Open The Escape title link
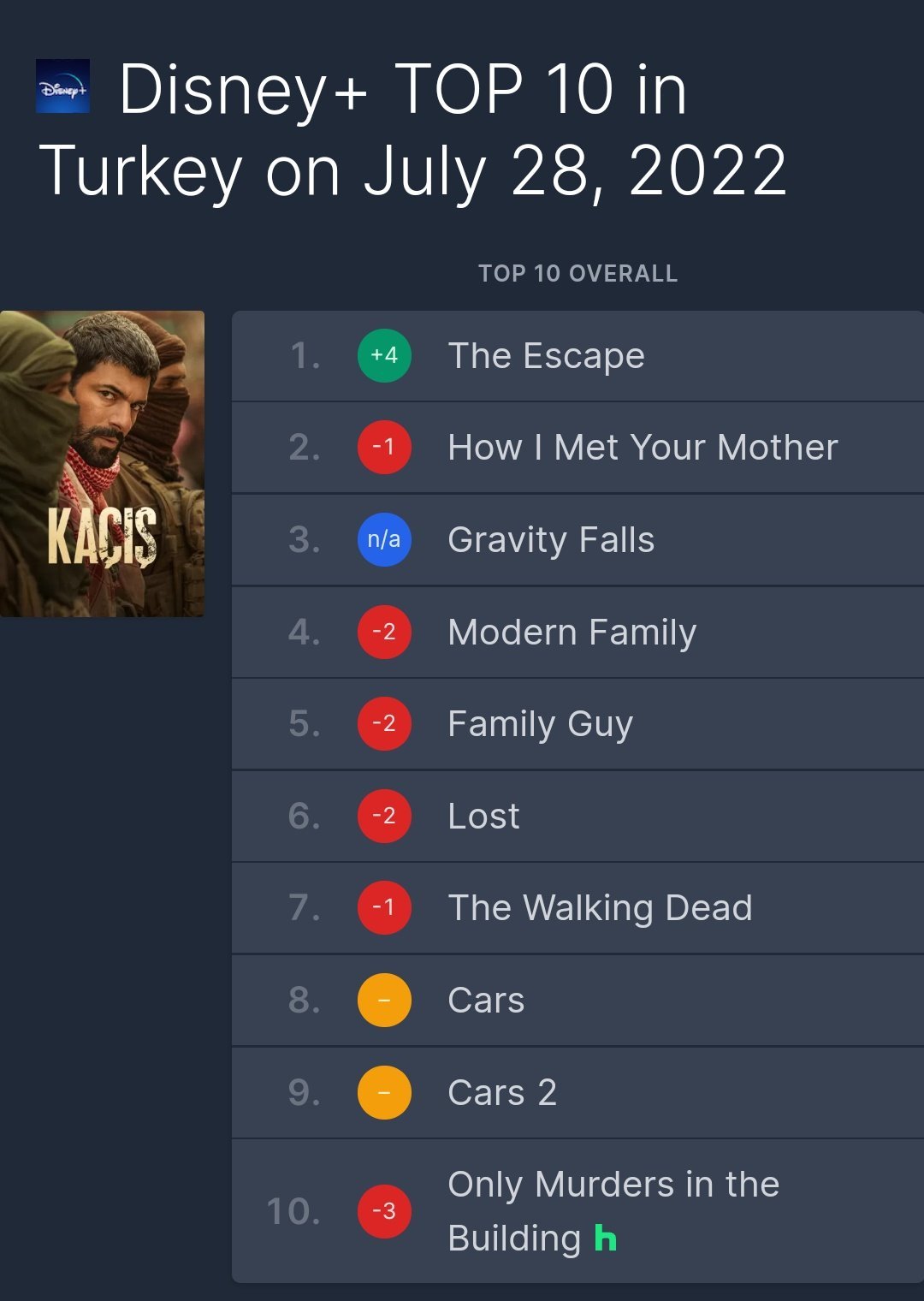Image resolution: width=924 pixels, height=1301 pixels. click(546, 356)
